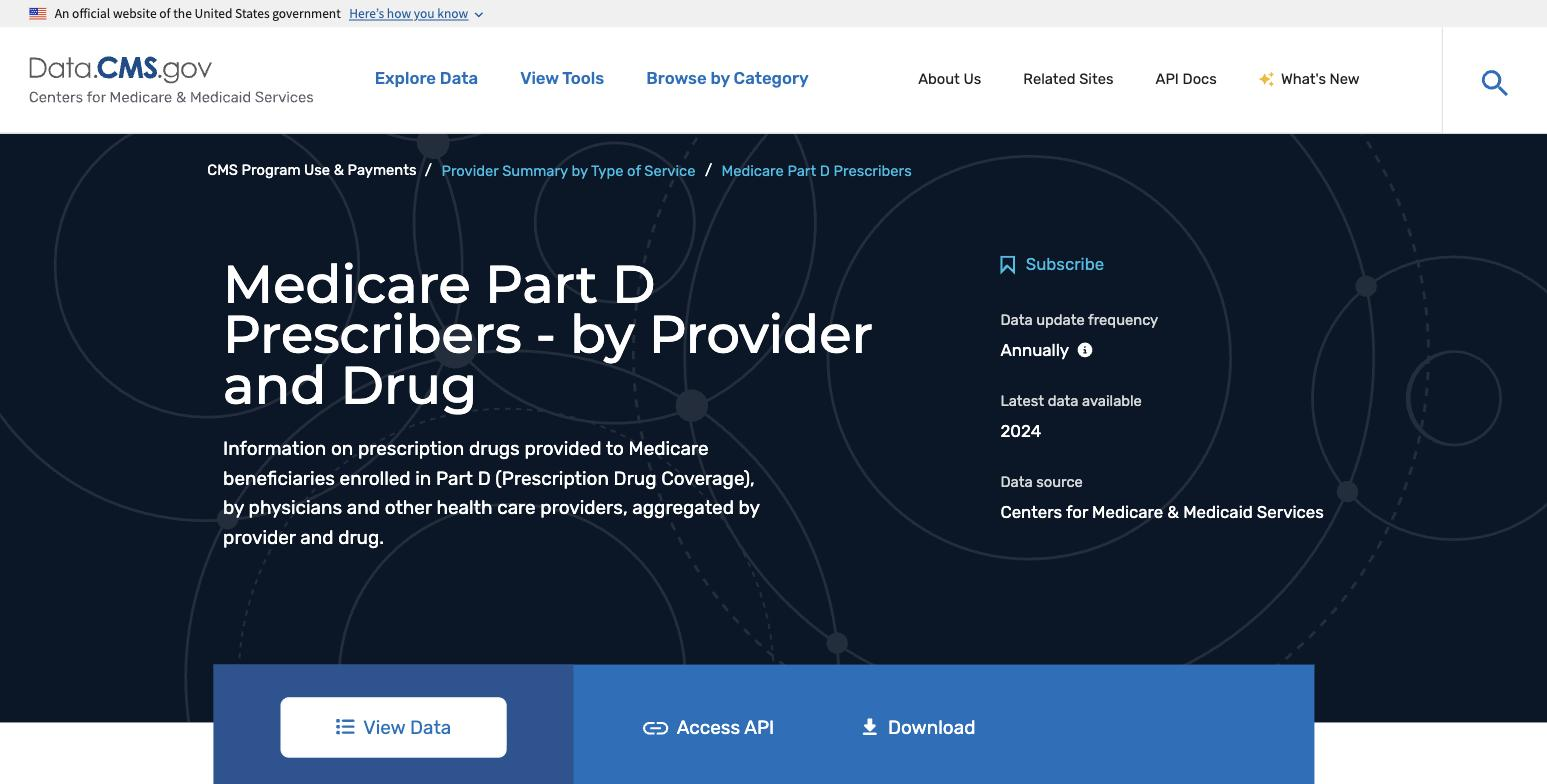Click the page title Medicare Part D Prescribers
This screenshot has width=1547, height=784.
[x=548, y=334]
